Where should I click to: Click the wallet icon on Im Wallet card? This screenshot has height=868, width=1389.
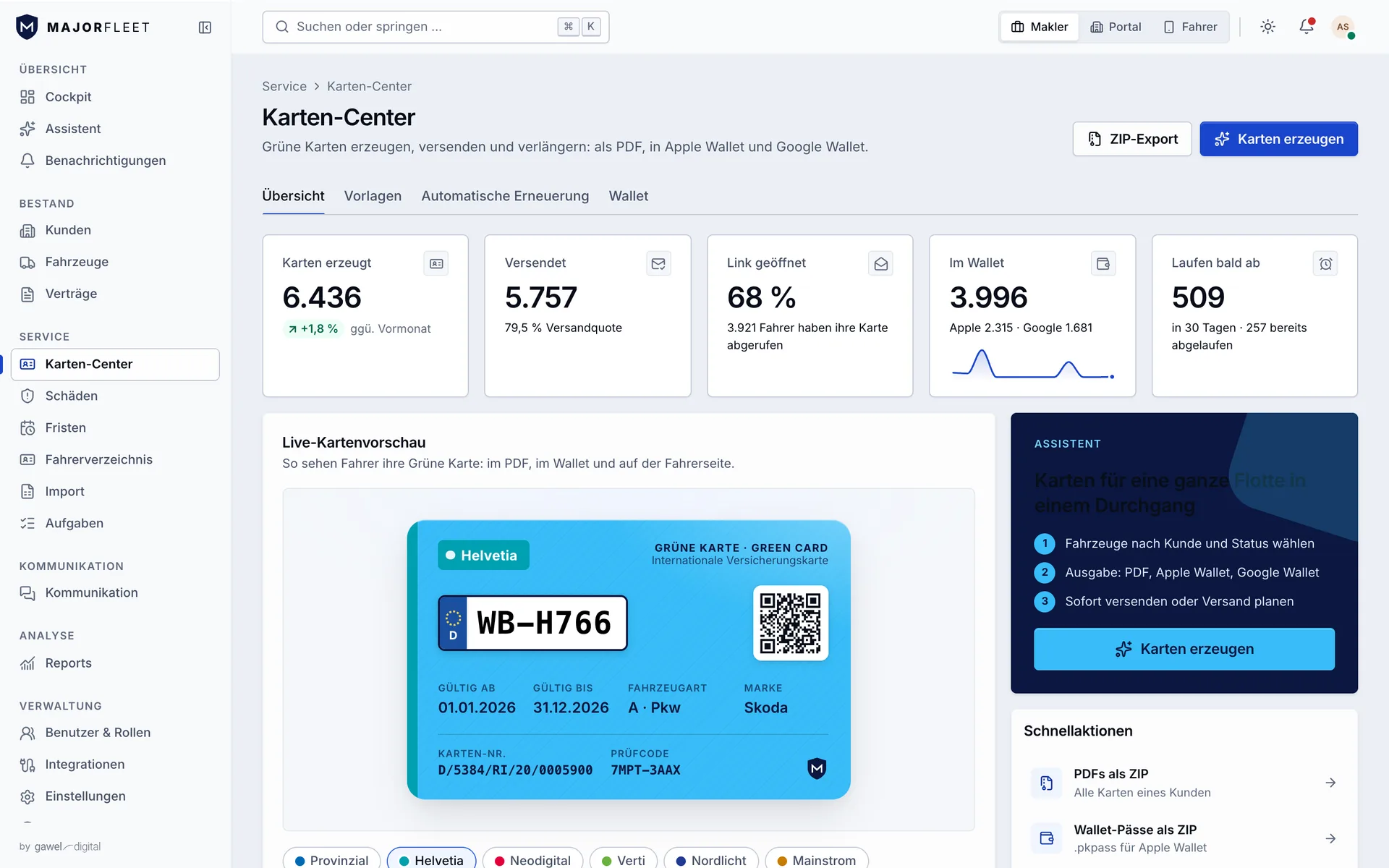point(1103,264)
